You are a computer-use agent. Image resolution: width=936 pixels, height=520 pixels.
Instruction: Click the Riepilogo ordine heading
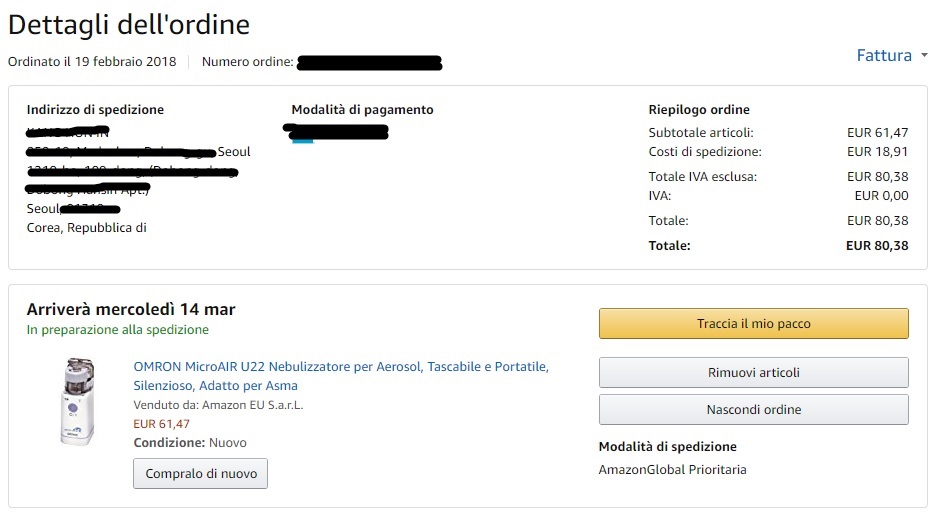698,110
